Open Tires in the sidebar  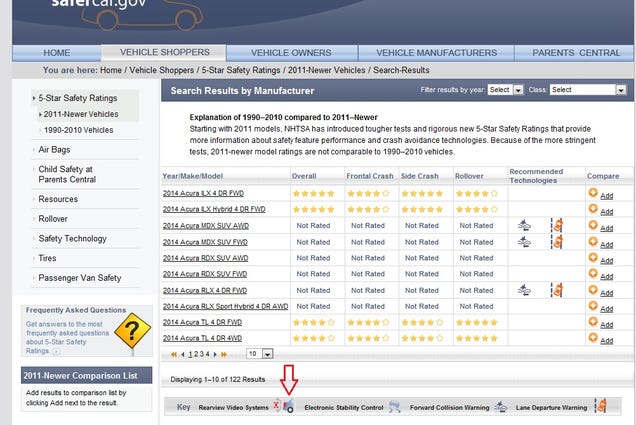click(x=47, y=258)
